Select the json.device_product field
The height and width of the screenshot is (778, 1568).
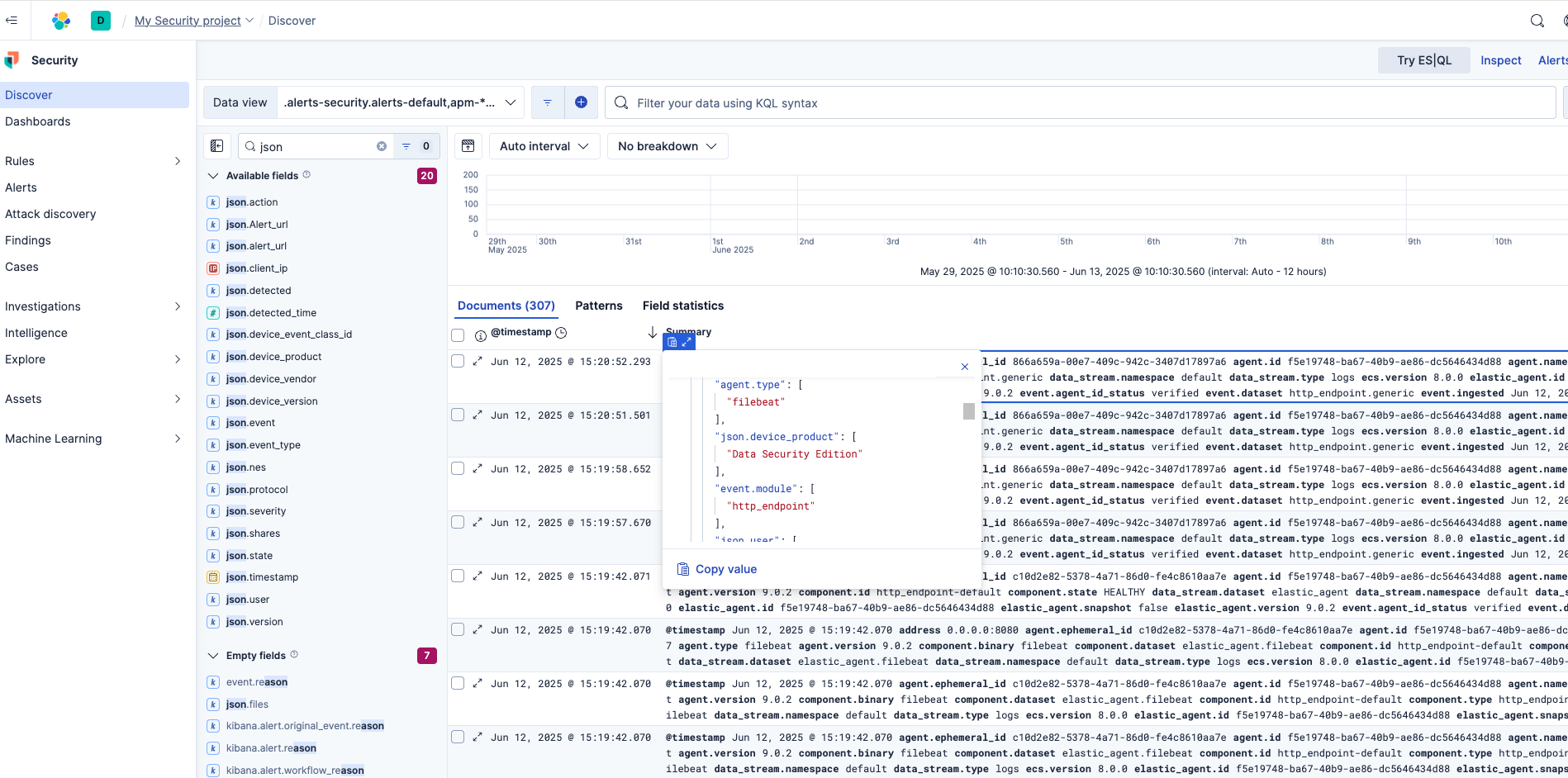[x=273, y=357]
